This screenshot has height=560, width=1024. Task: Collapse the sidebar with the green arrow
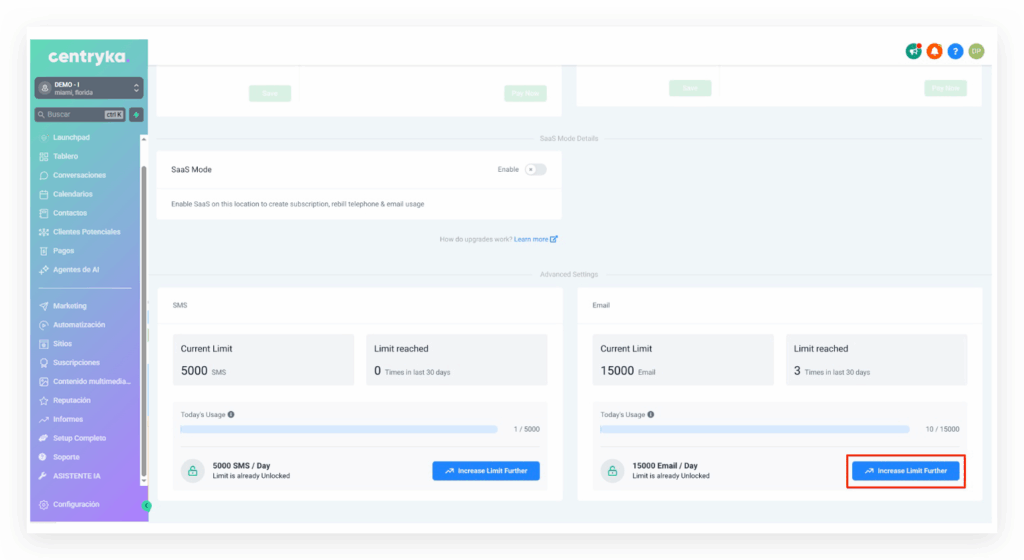pyautogui.click(x=147, y=506)
